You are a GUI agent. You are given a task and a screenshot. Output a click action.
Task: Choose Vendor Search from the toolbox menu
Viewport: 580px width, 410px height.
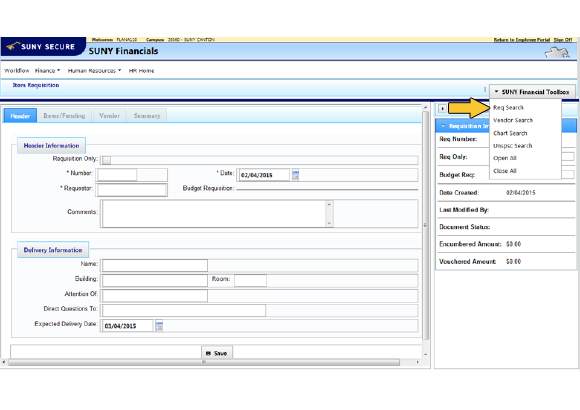[513, 120]
